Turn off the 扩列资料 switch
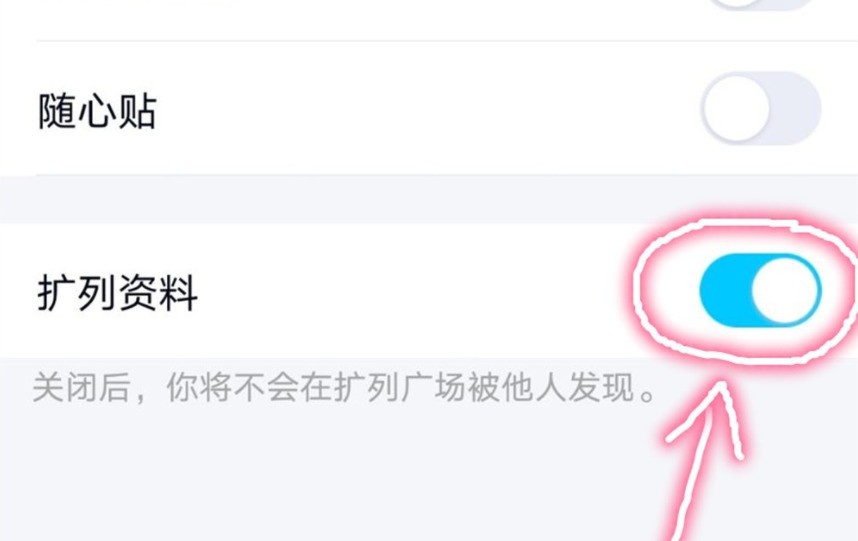 [761, 290]
